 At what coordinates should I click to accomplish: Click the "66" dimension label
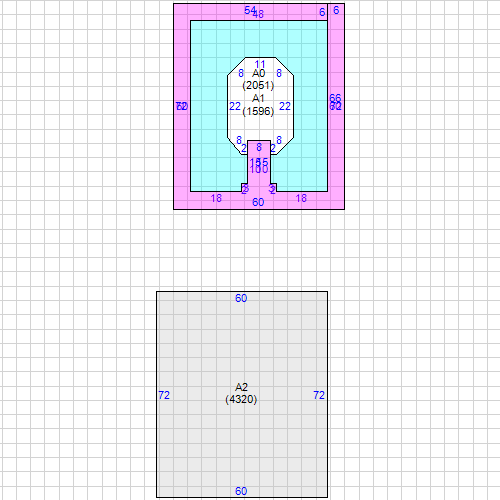335,98
